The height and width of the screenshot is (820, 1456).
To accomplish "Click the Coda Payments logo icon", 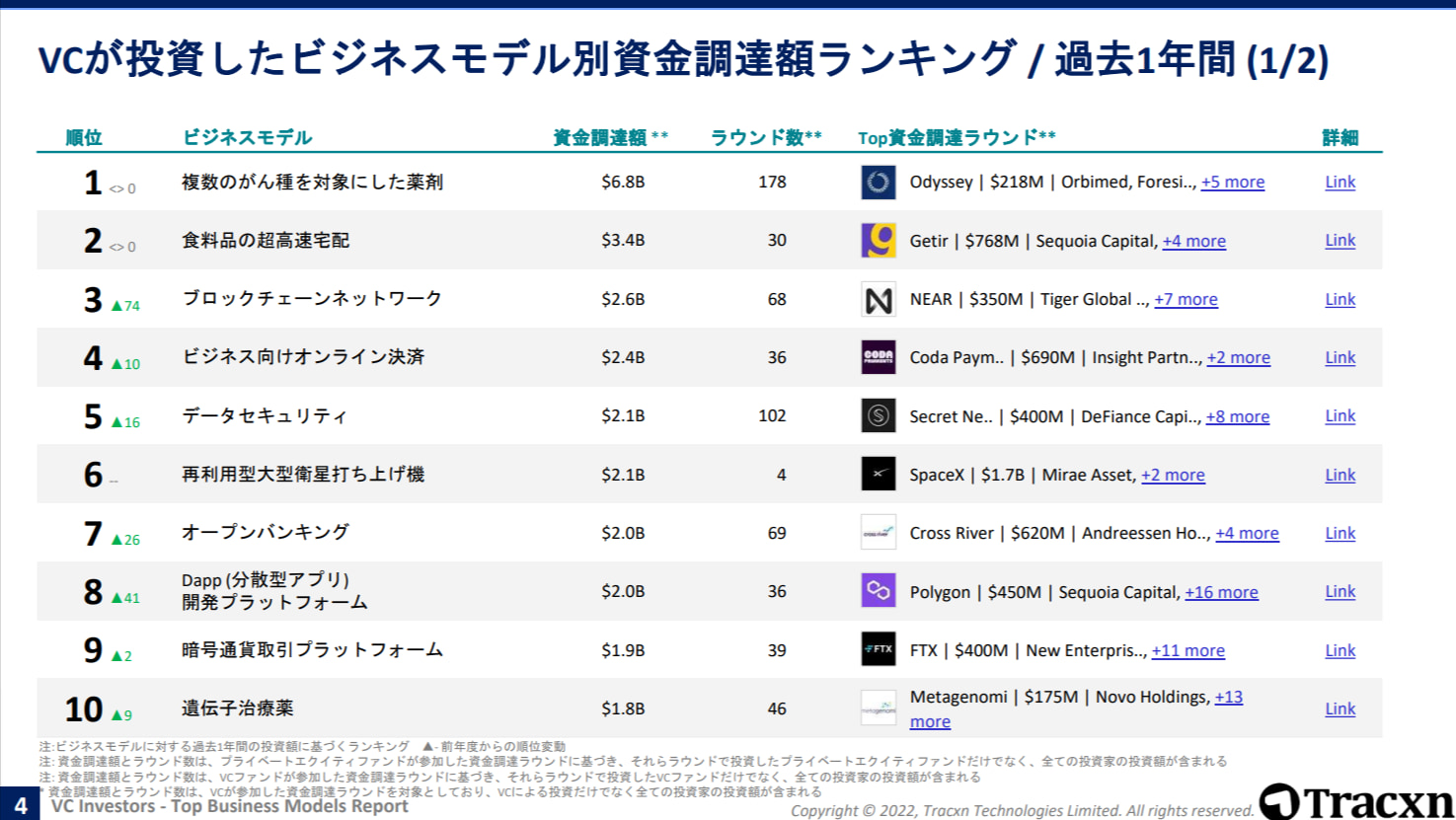I will click(x=879, y=357).
